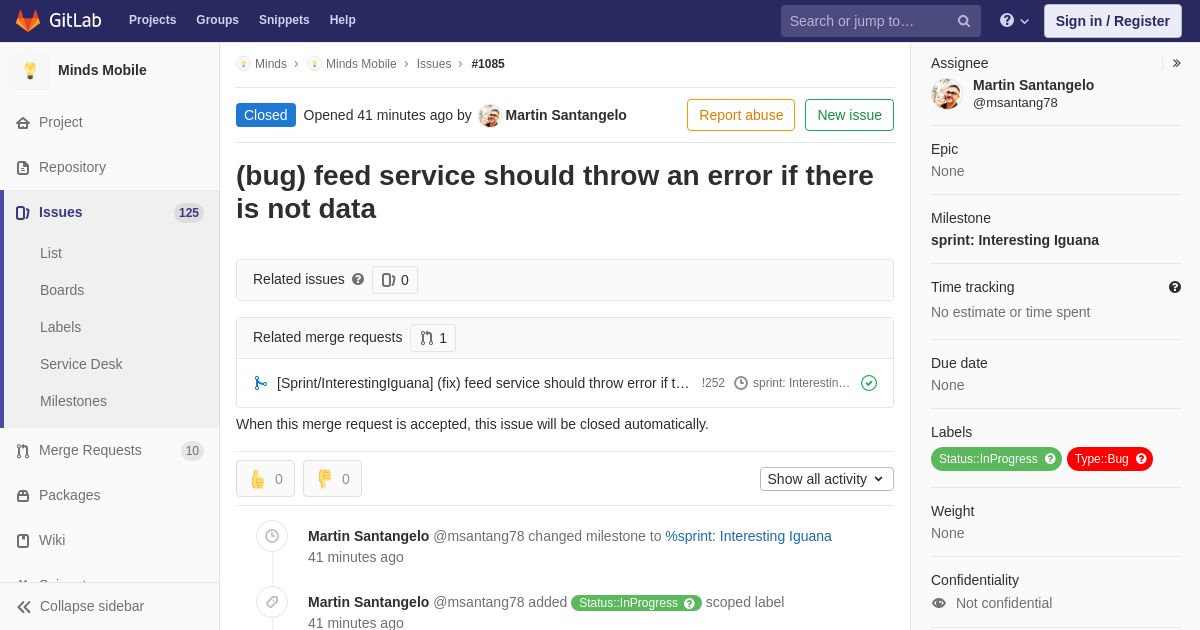The image size is (1200, 630).
Task: Click the Report abuse button
Action: pos(741,115)
